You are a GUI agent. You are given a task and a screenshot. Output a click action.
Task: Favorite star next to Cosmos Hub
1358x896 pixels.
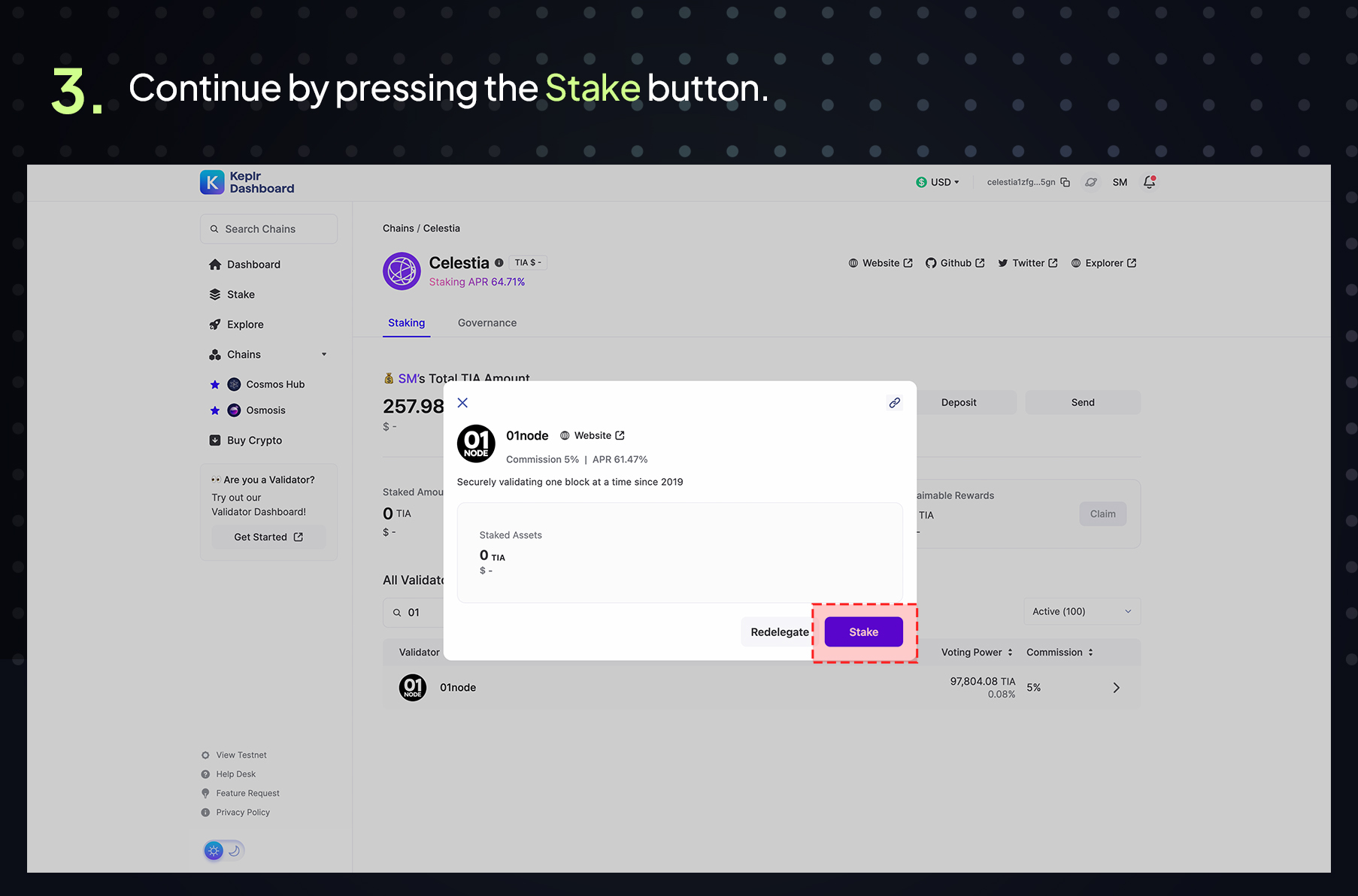[x=215, y=385]
